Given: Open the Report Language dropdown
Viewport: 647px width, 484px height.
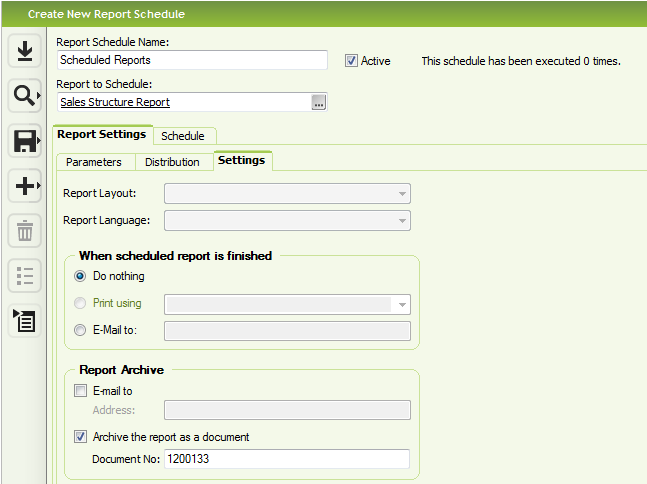Looking at the screenshot, I should pos(287,220).
